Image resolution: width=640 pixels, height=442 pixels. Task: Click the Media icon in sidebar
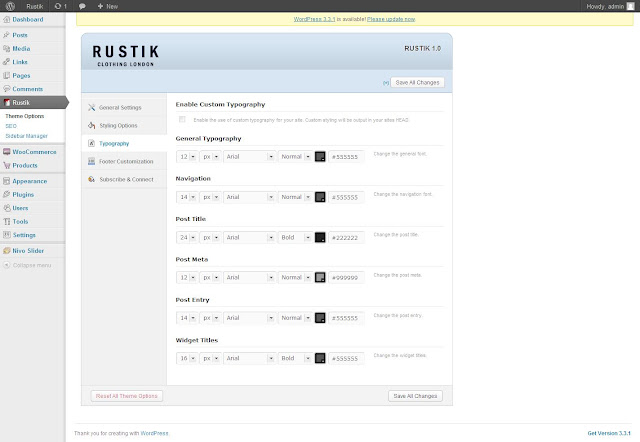point(7,49)
